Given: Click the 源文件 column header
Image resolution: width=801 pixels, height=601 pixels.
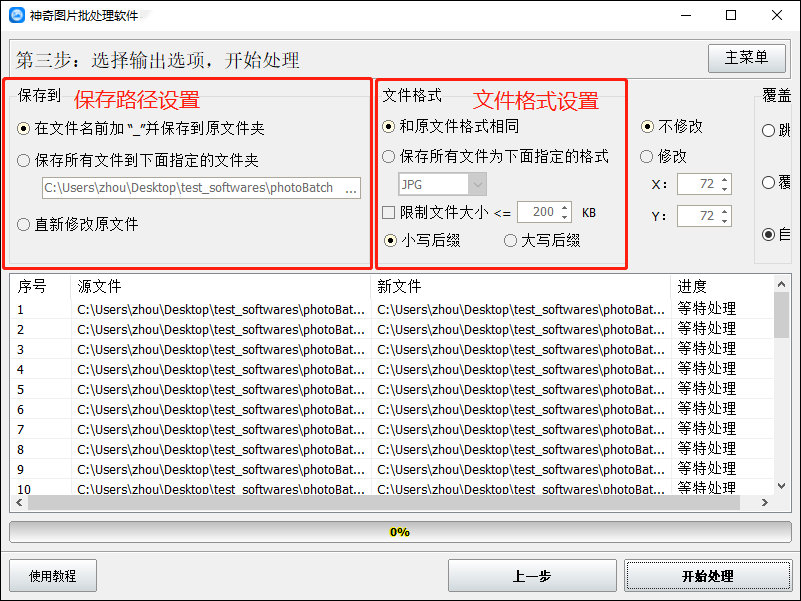Looking at the screenshot, I should pos(220,287).
